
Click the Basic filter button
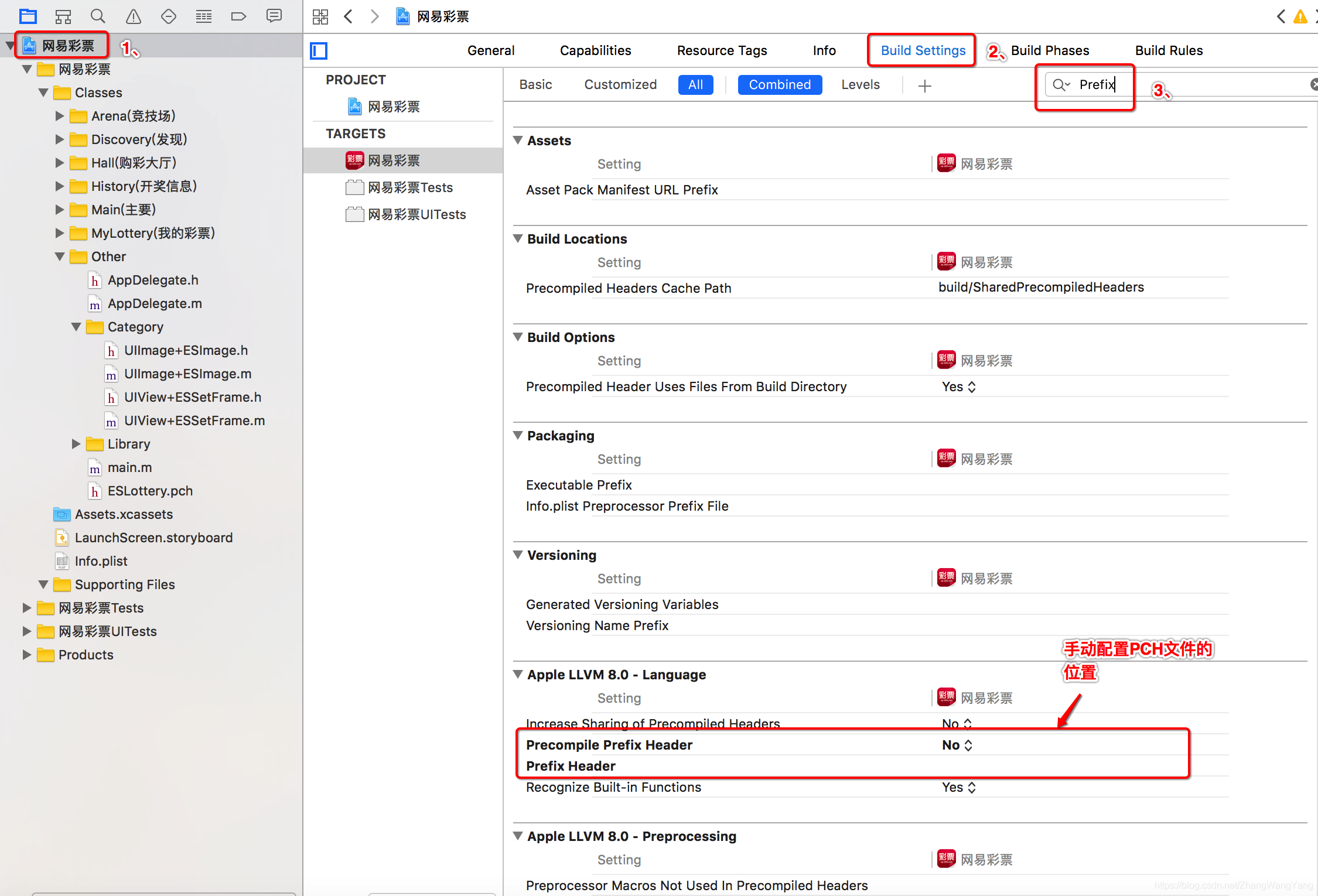[535, 84]
